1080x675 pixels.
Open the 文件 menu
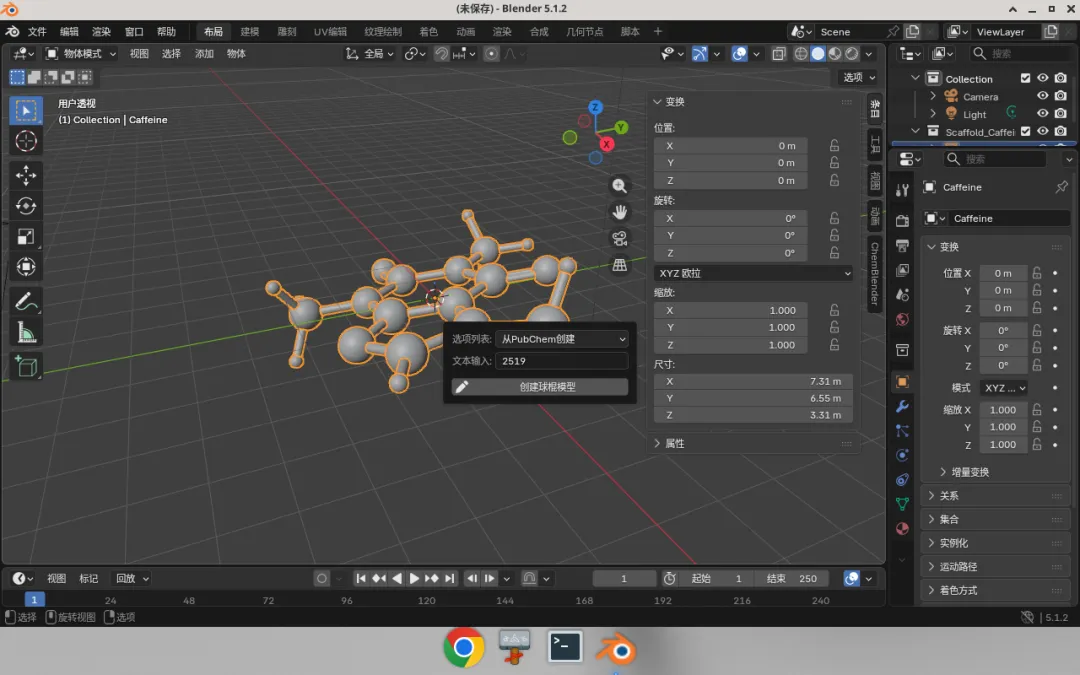coord(37,32)
